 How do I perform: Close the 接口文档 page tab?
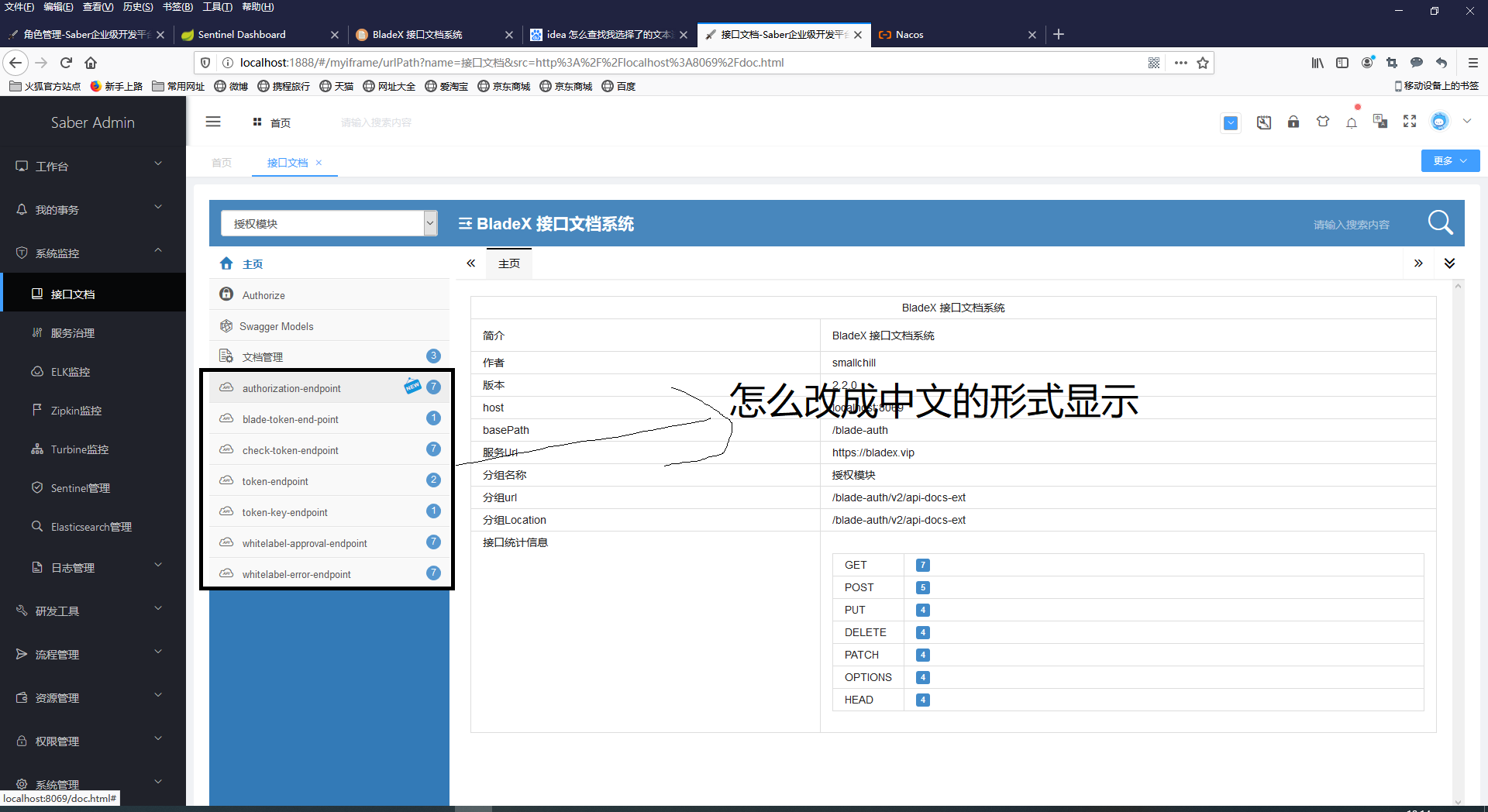319,163
